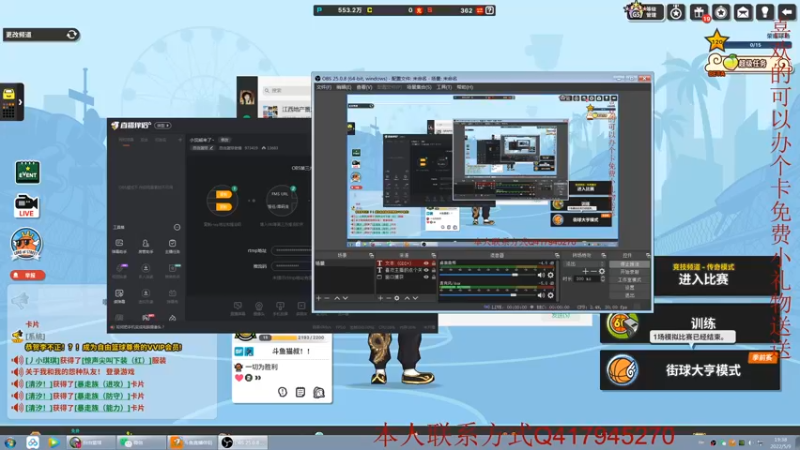The image size is (800, 450).
Task: Move OBS source up with arrow
Action: pos(407,298)
